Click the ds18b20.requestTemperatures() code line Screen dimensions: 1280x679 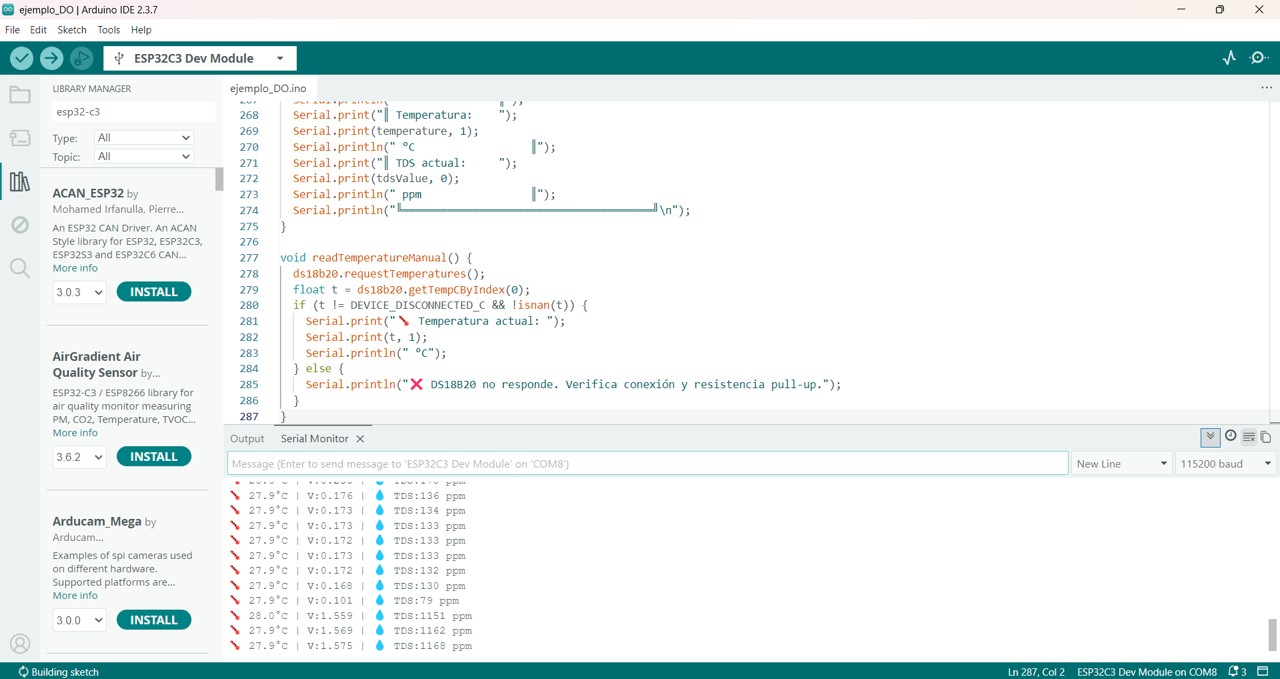(389, 274)
